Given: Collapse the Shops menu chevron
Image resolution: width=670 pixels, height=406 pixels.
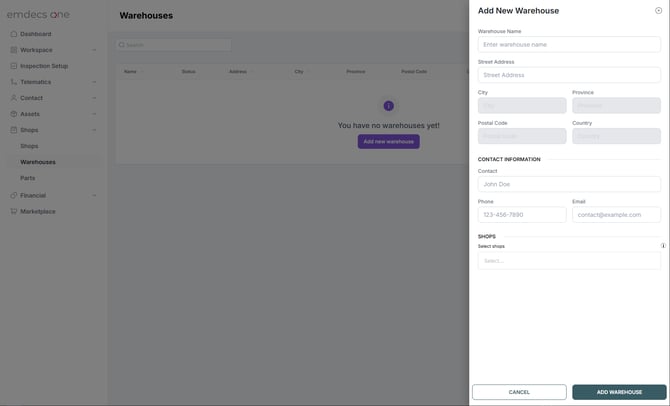Looking at the screenshot, I should pyautogui.click(x=94, y=130).
